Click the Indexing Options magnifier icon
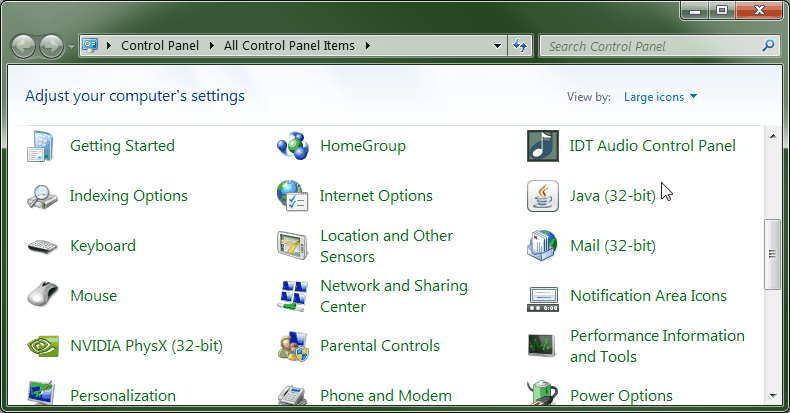The image size is (790, 413). tap(42, 196)
